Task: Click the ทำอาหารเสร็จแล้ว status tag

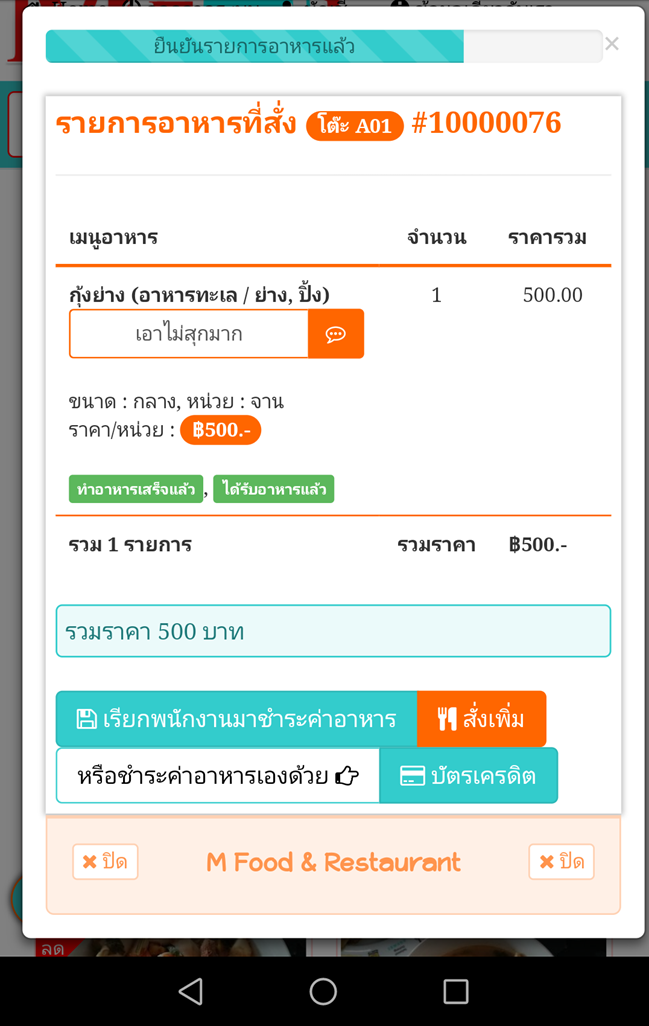Action: pyautogui.click(x=136, y=489)
